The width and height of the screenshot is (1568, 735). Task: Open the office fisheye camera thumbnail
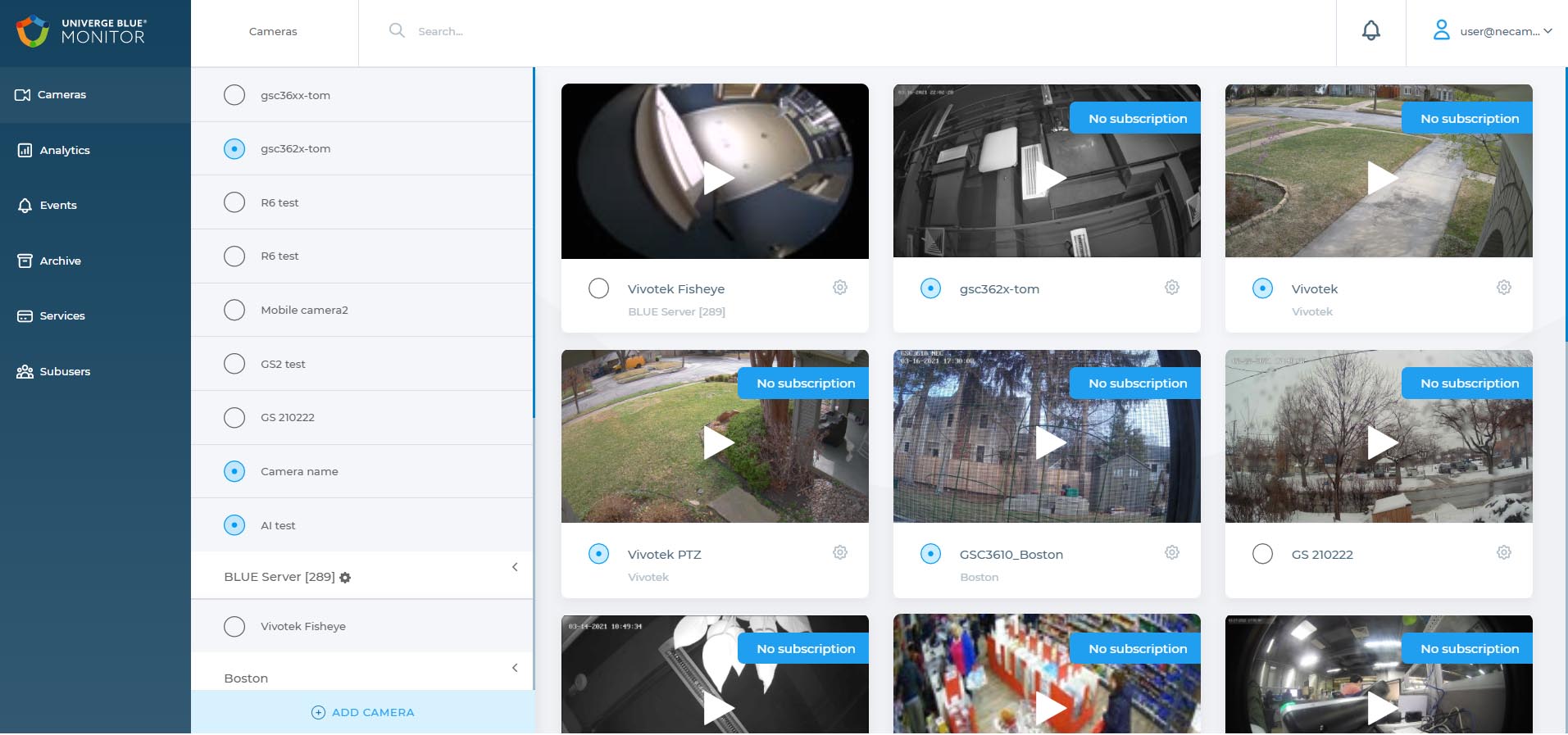(x=1379, y=674)
